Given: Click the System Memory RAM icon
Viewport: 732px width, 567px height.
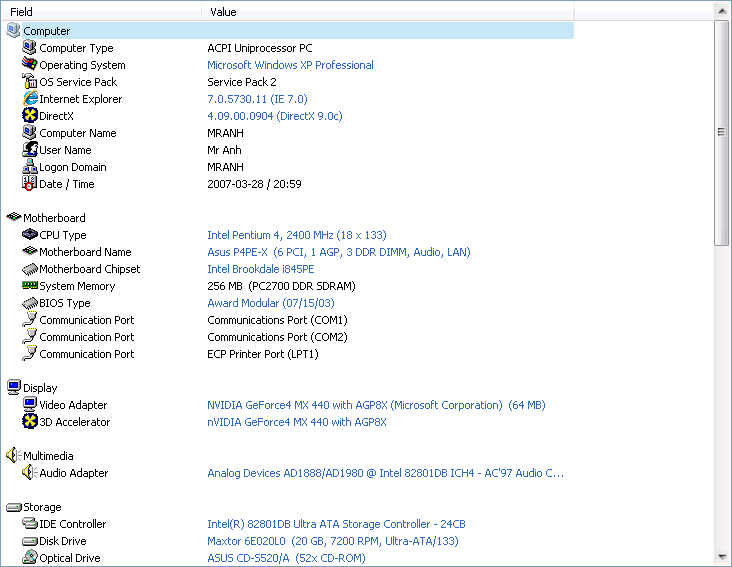Looking at the screenshot, I should point(30,285).
